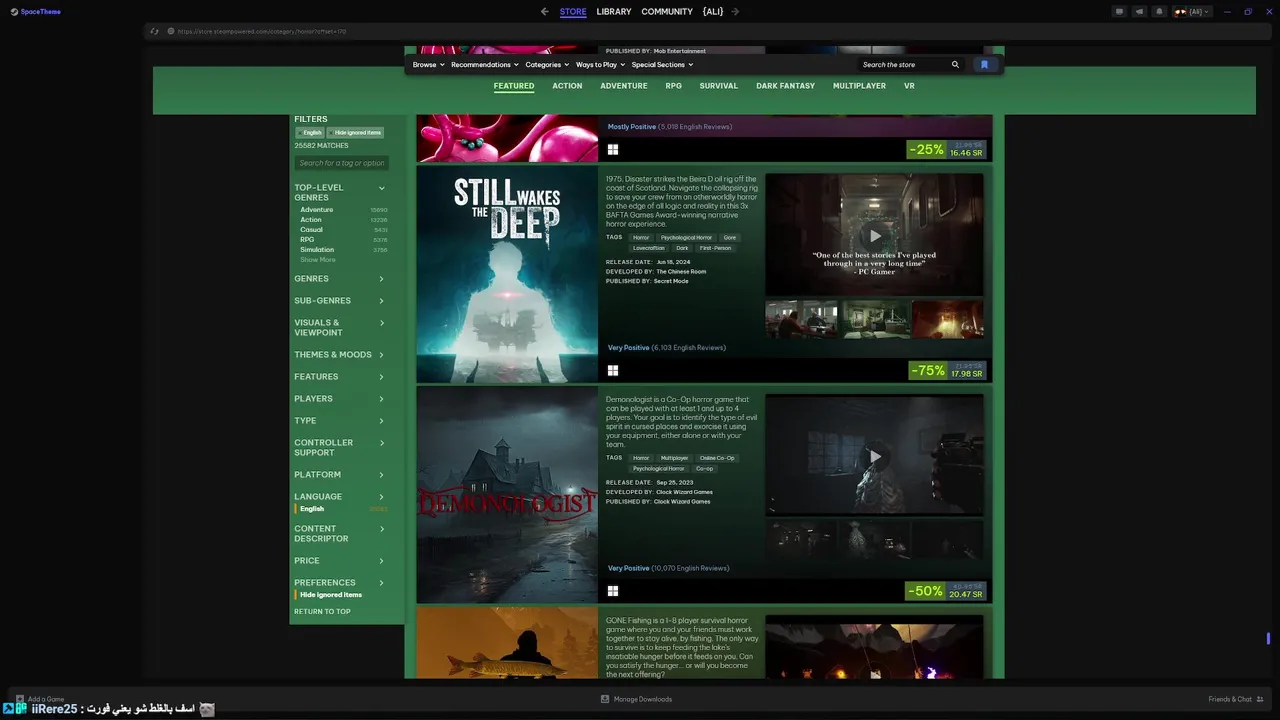Viewport: 1280px width, 720px height.
Task: Expand Themes & Moods filters
Action: 340,355
